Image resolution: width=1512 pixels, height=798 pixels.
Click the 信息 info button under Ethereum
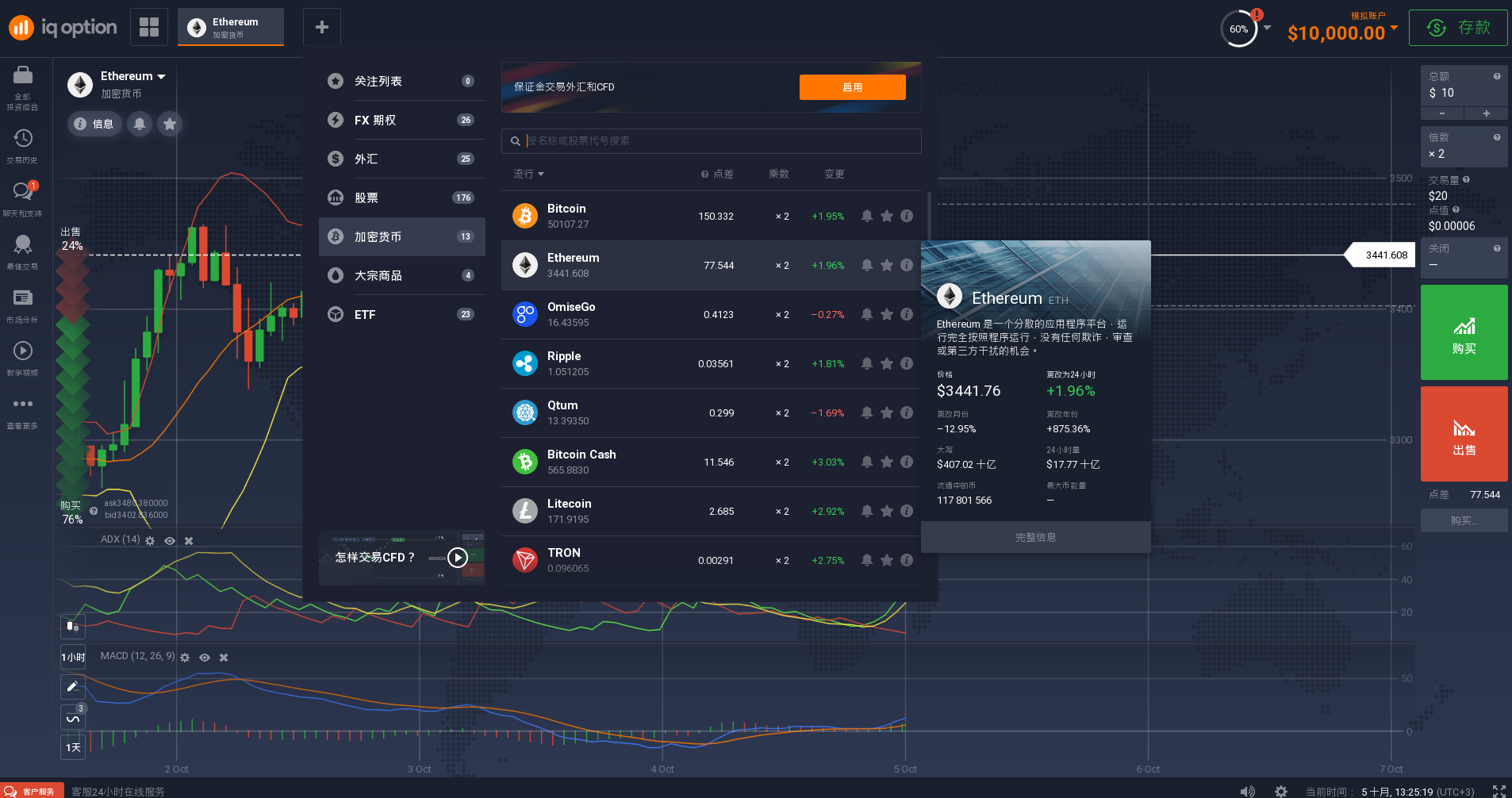coord(94,124)
